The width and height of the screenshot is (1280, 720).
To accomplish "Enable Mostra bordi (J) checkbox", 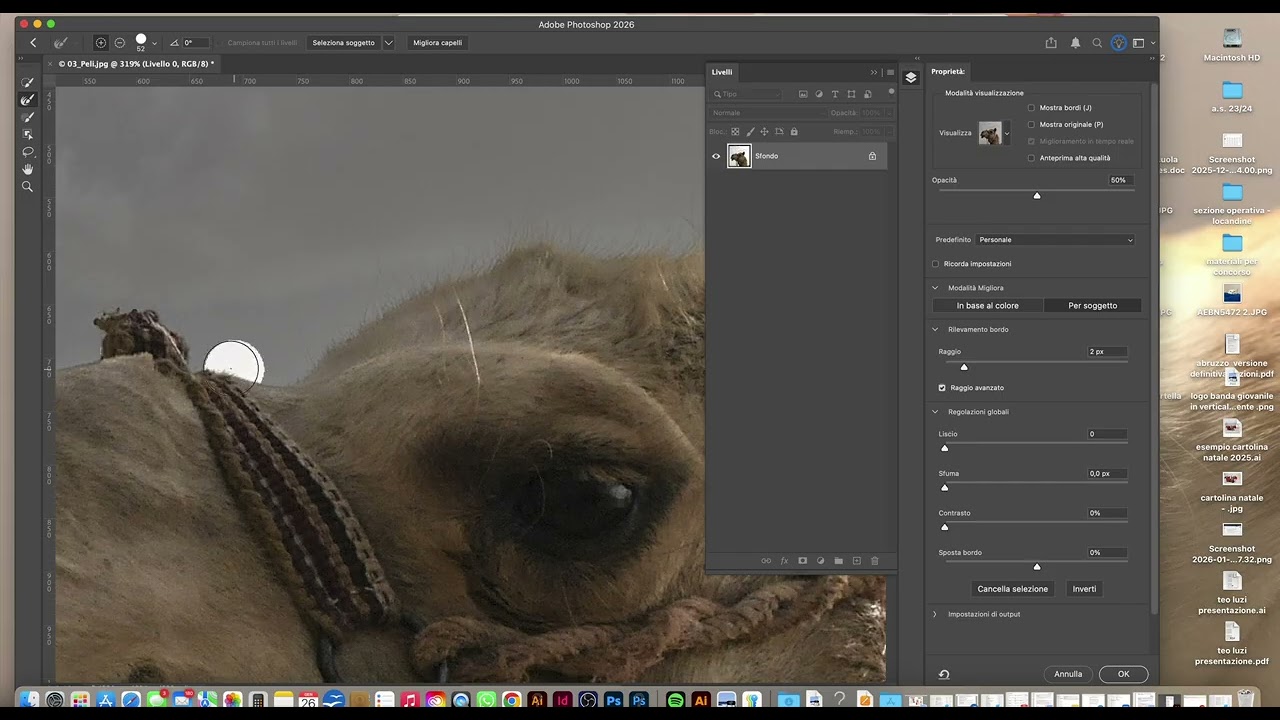I will pyautogui.click(x=1031, y=108).
